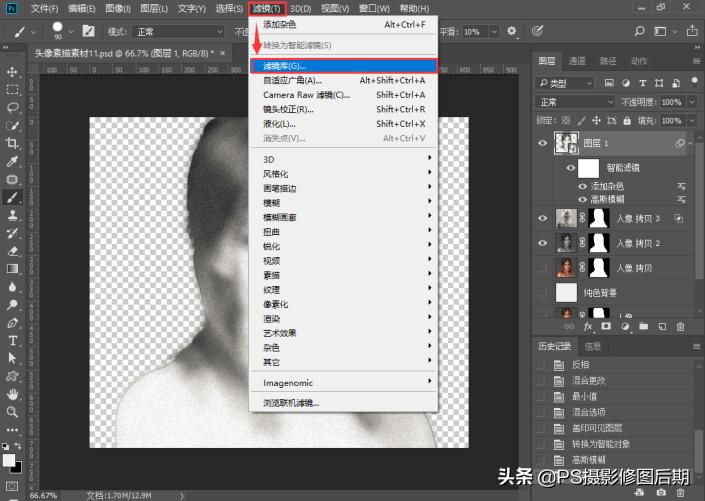Select the Path Selection tool

coord(12,358)
